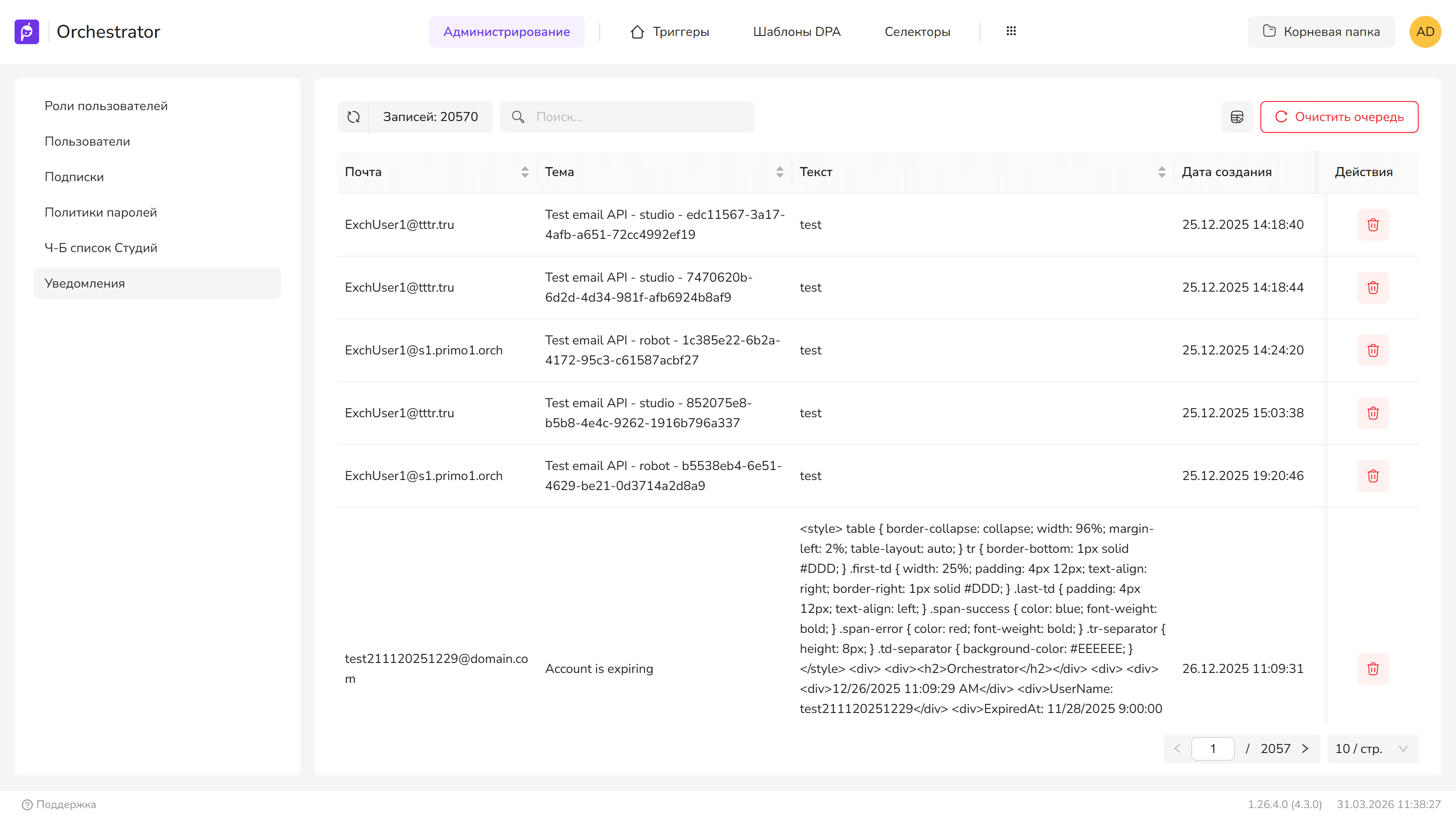Screen dimensions: 1456x819
Task: Open the AD user avatar menu
Action: 1425,32
